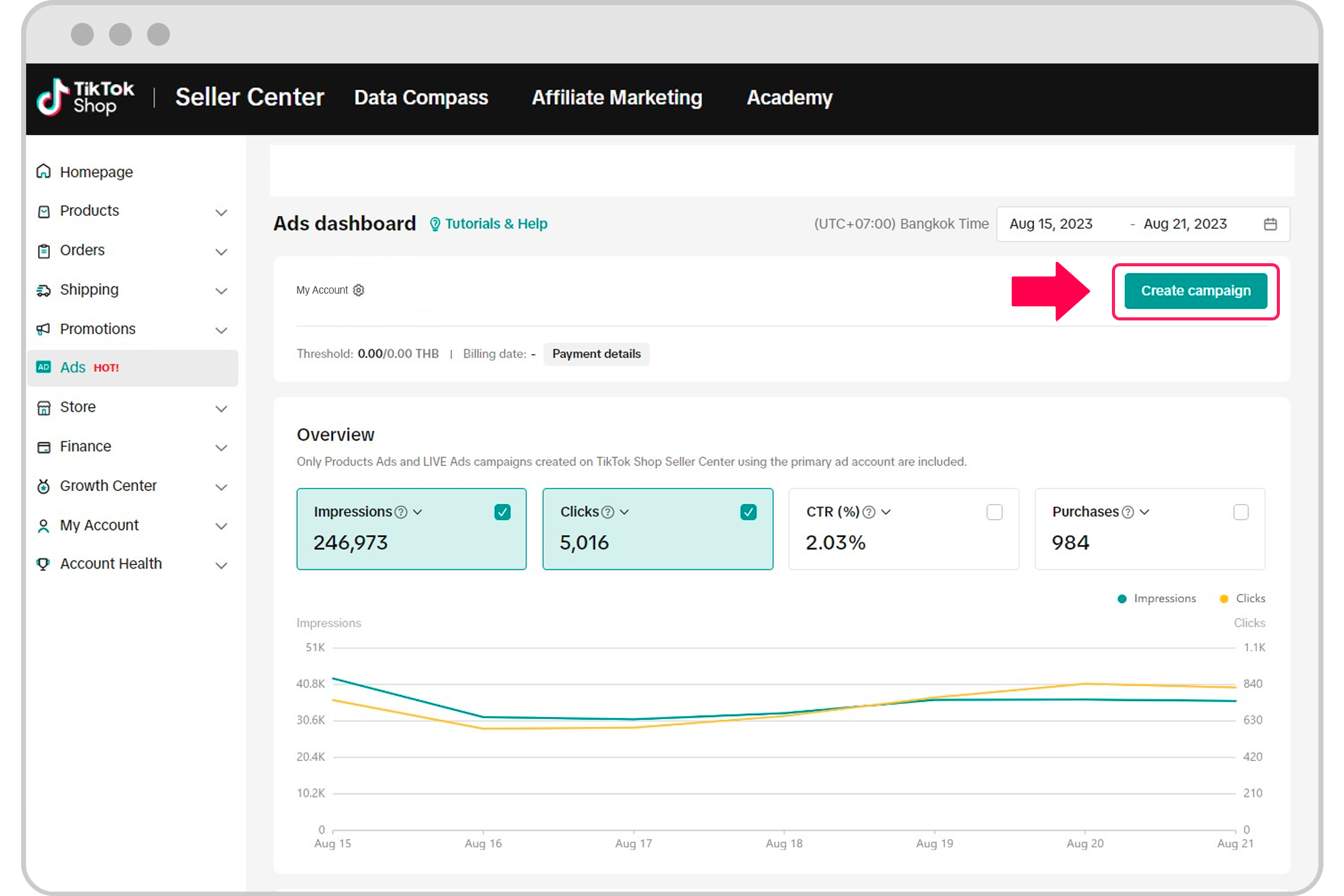Click the Shipping truck icon

tap(44, 290)
